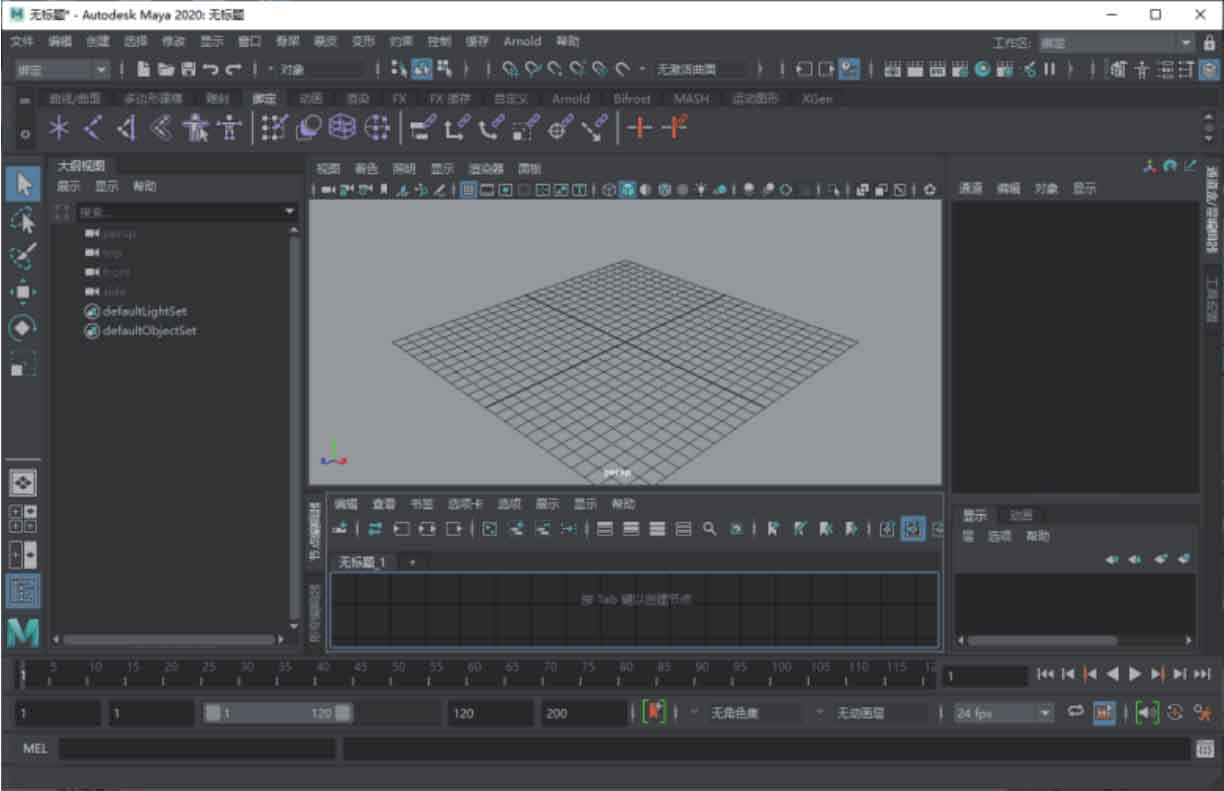Open the outliner search filter dropdown
The image size is (1224, 791).
290,212
